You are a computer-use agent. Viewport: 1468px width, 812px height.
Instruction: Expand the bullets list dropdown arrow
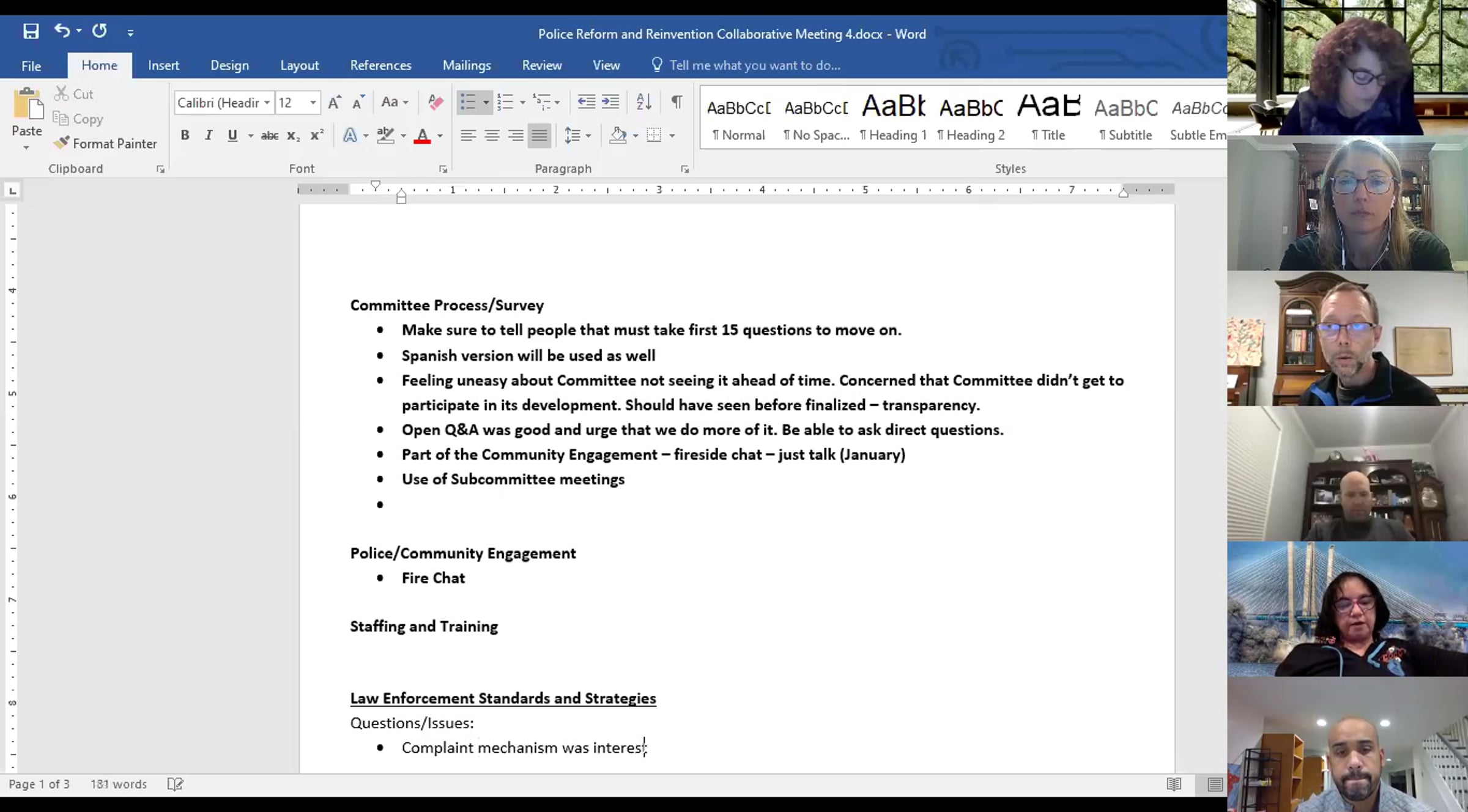click(486, 102)
